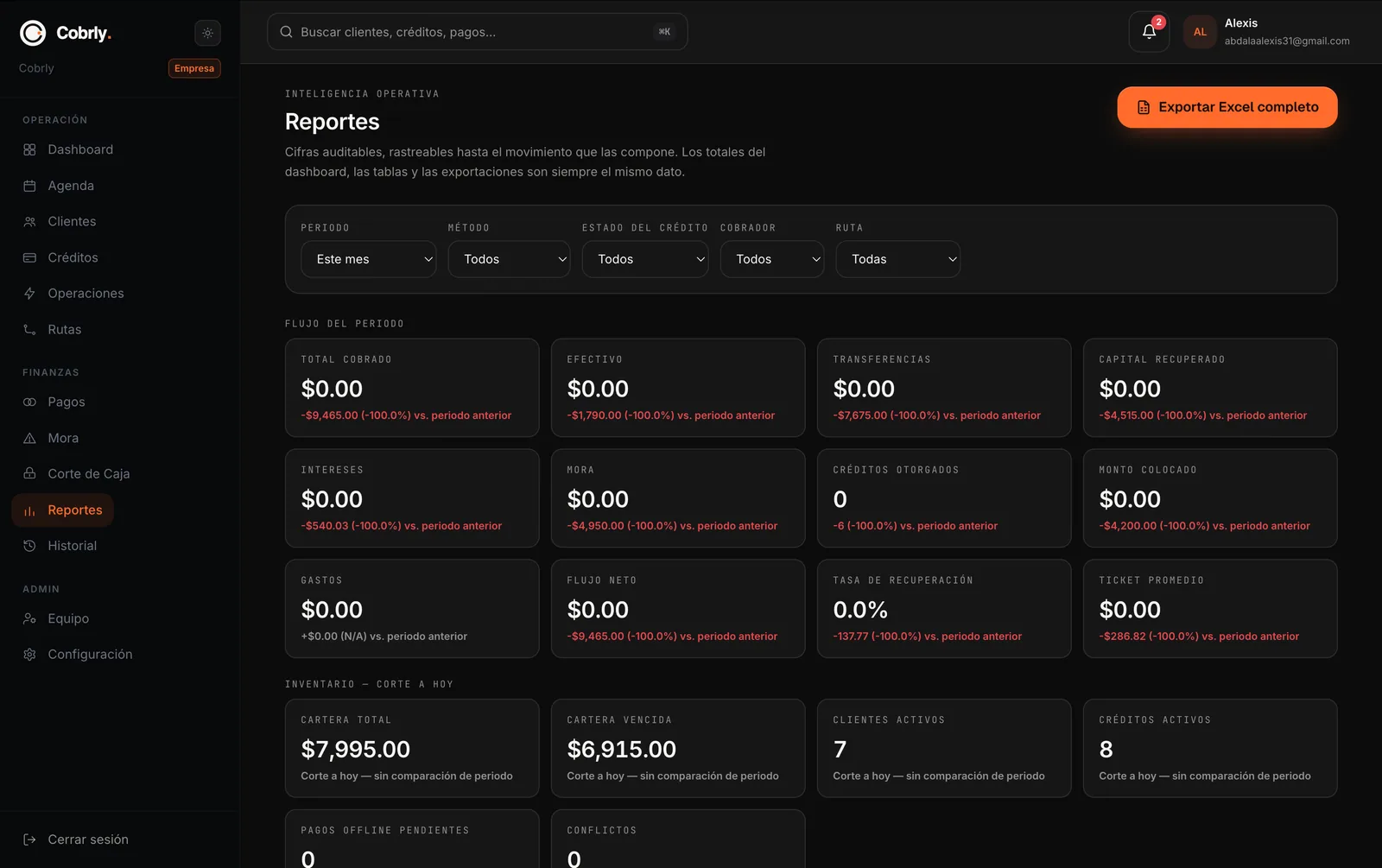Click the Clientes Activos value 7
The height and width of the screenshot is (868, 1382).
click(840, 749)
